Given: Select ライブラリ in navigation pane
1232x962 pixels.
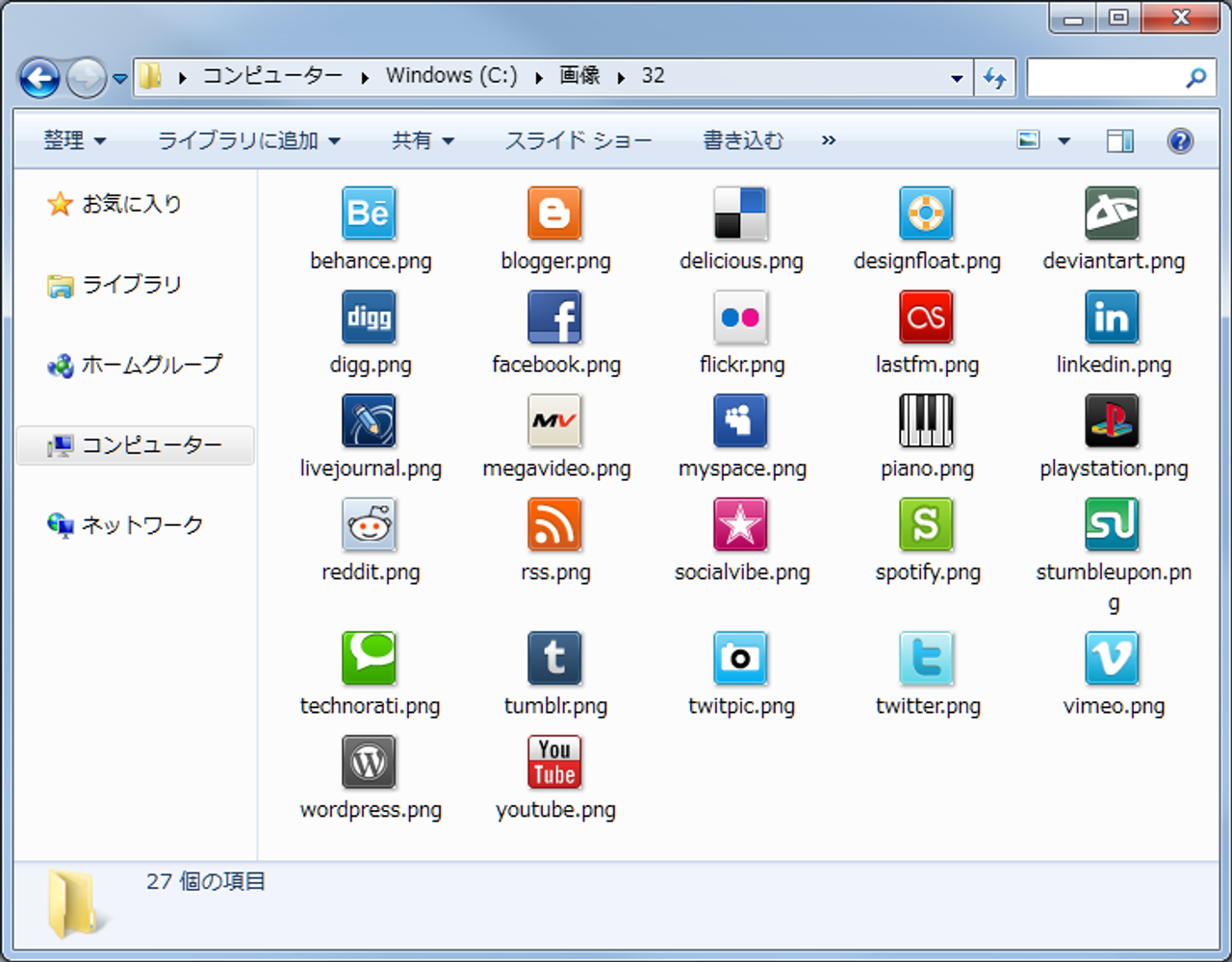Looking at the screenshot, I should [115, 284].
